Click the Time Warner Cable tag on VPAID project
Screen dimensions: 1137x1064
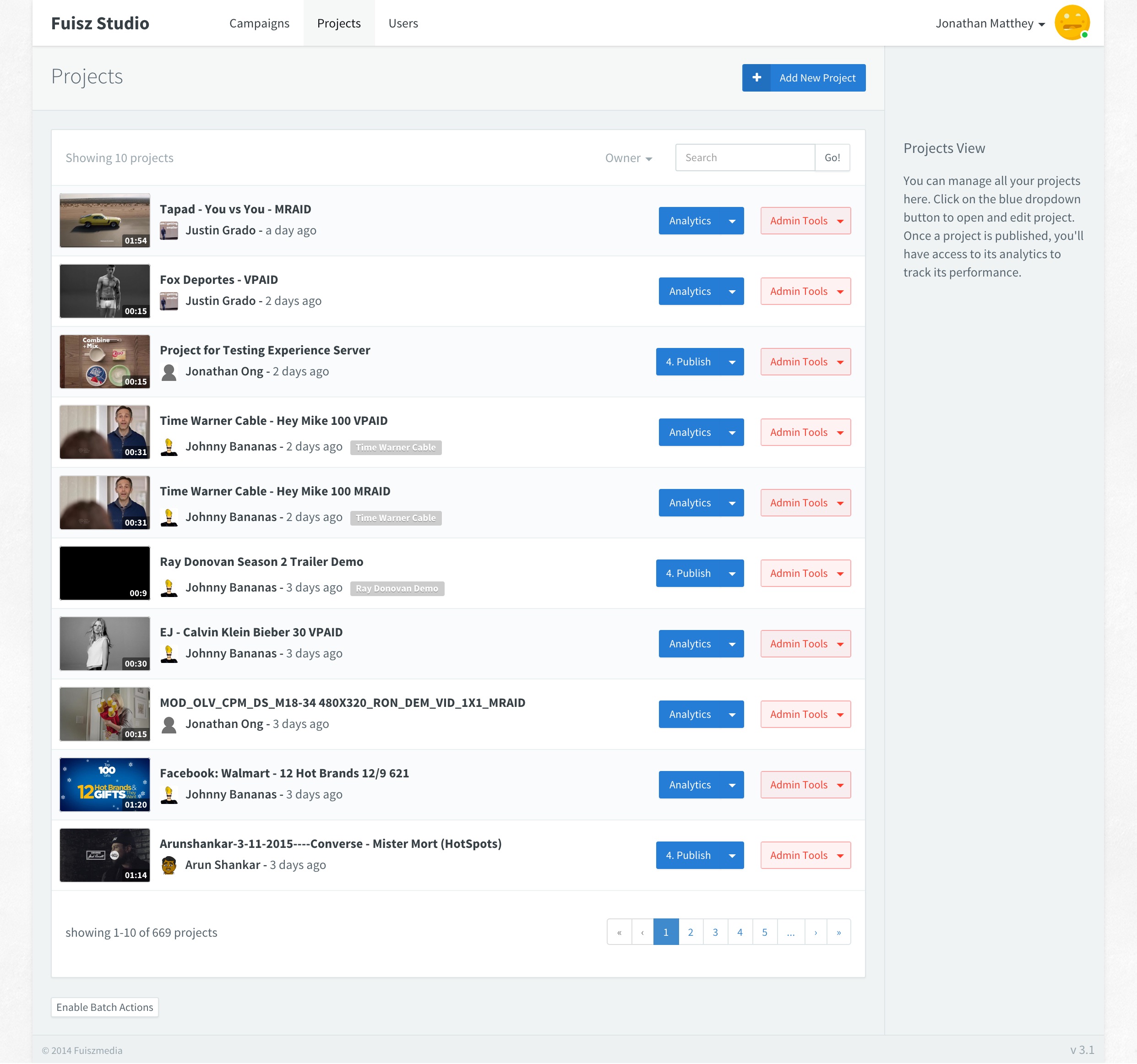[396, 448]
